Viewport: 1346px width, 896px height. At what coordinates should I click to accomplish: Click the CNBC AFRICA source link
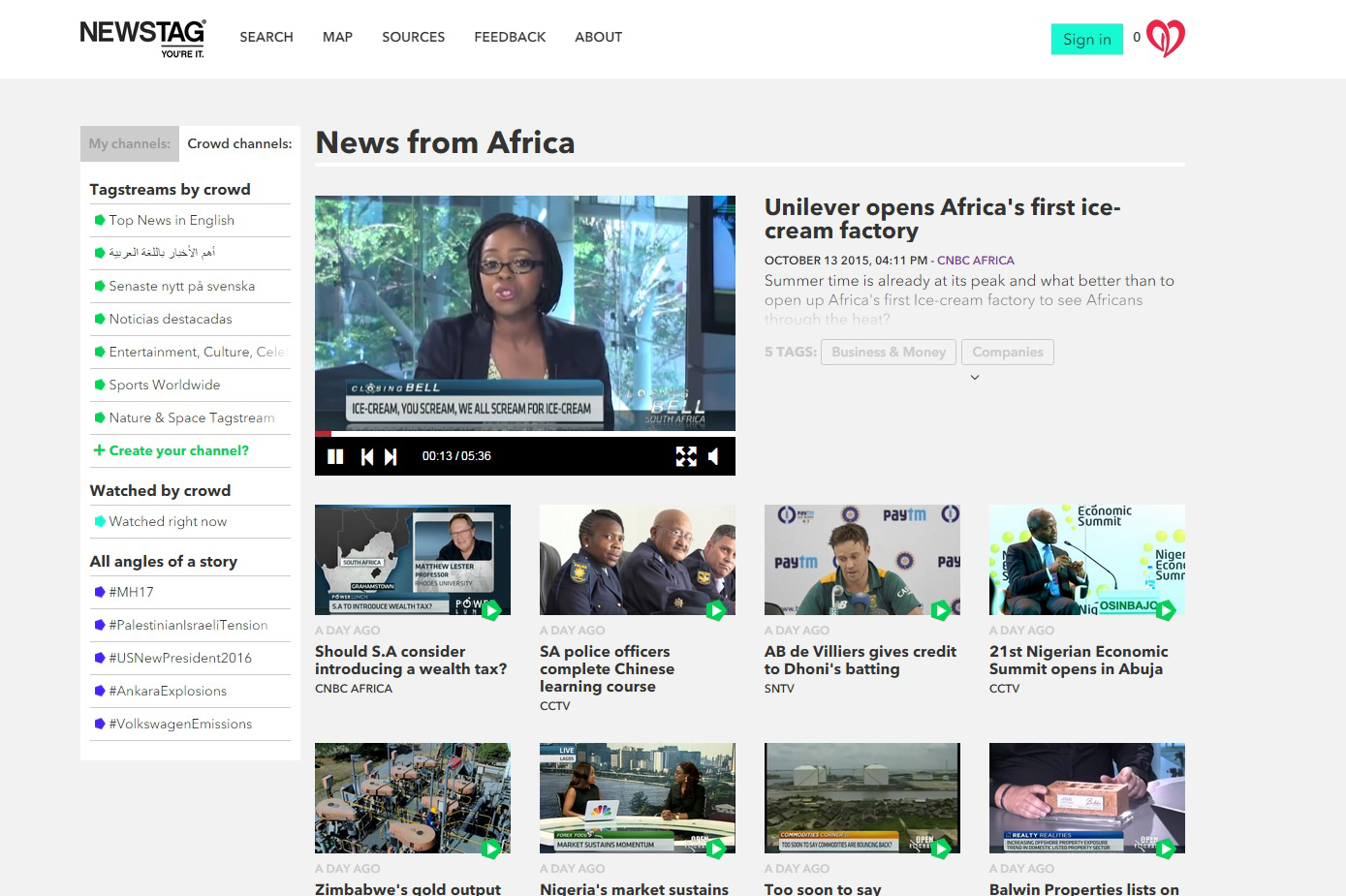tap(976, 261)
